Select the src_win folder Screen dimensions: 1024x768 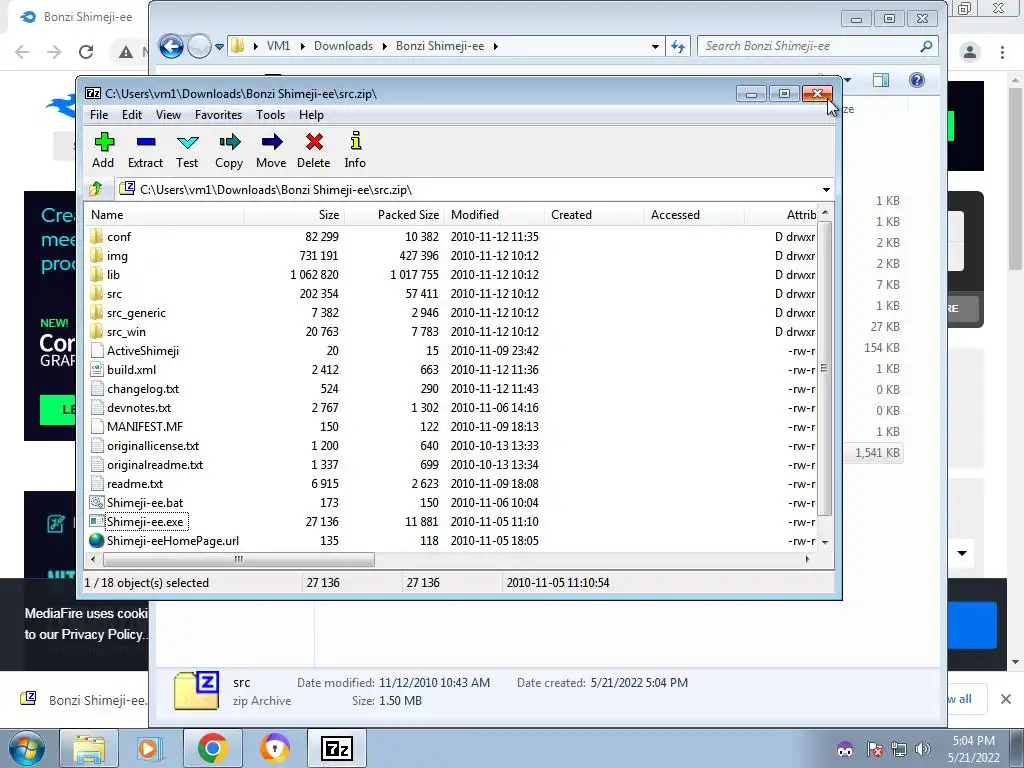coord(126,332)
